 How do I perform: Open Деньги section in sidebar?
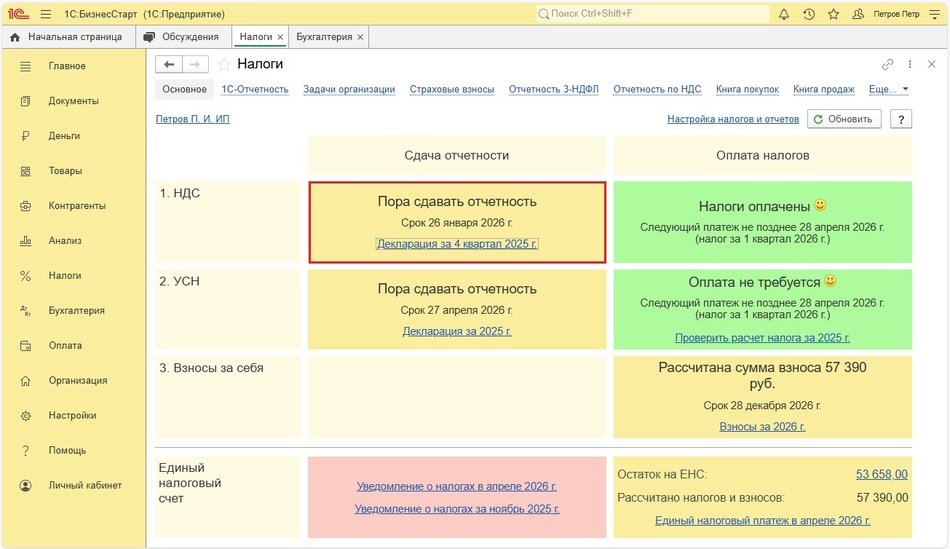64,136
